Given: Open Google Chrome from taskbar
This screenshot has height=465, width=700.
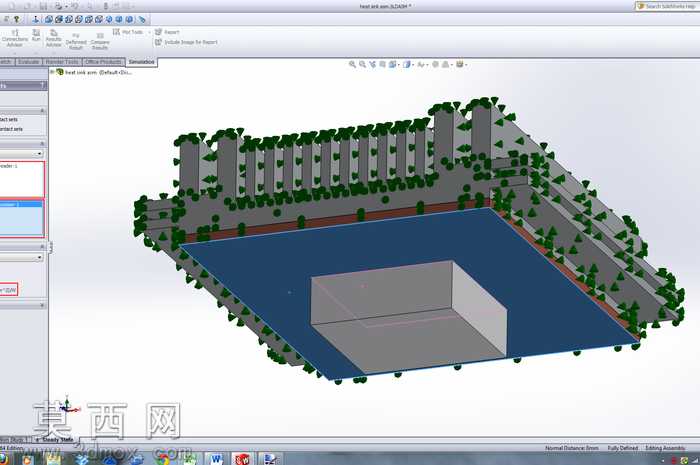Looking at the screenshot, I should click(163, 458).
